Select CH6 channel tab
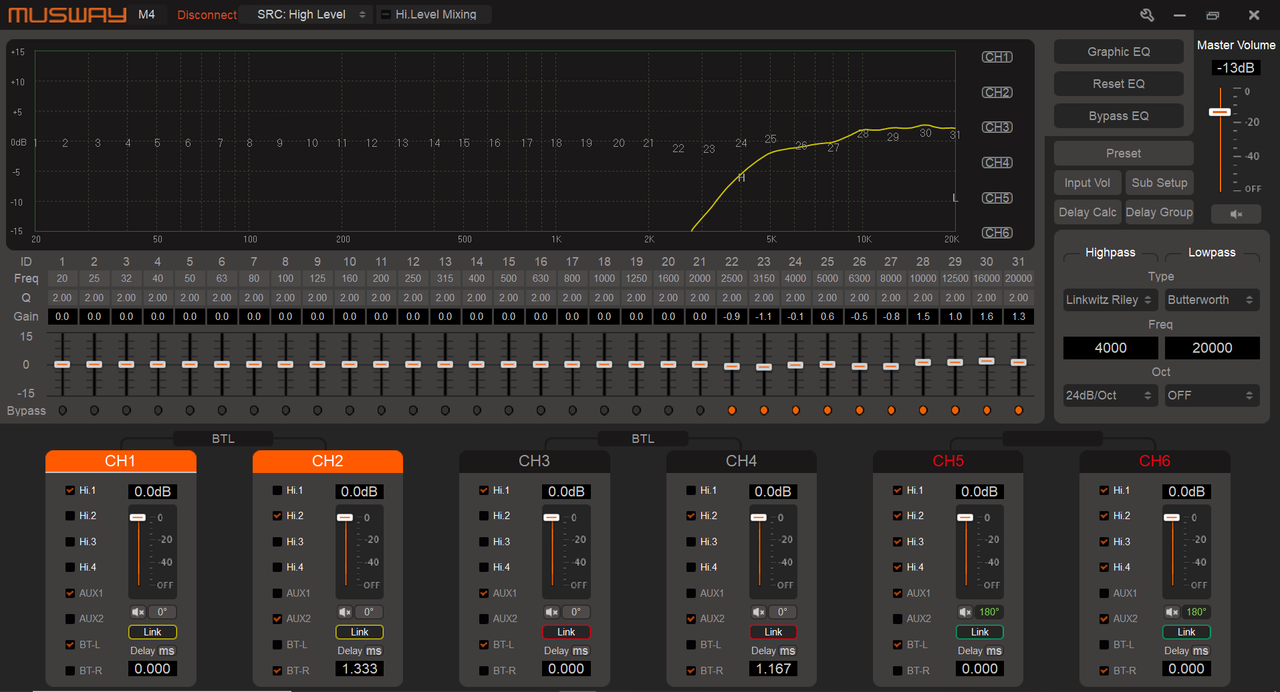Viewport: 1280px width, 692px height. (1155, 461)
